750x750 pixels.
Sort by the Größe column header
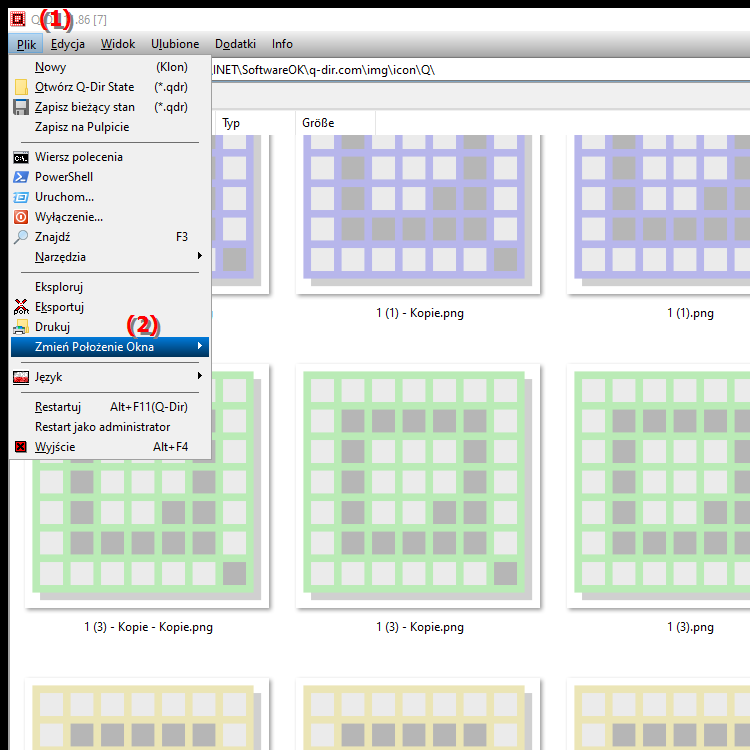point(335,123)
